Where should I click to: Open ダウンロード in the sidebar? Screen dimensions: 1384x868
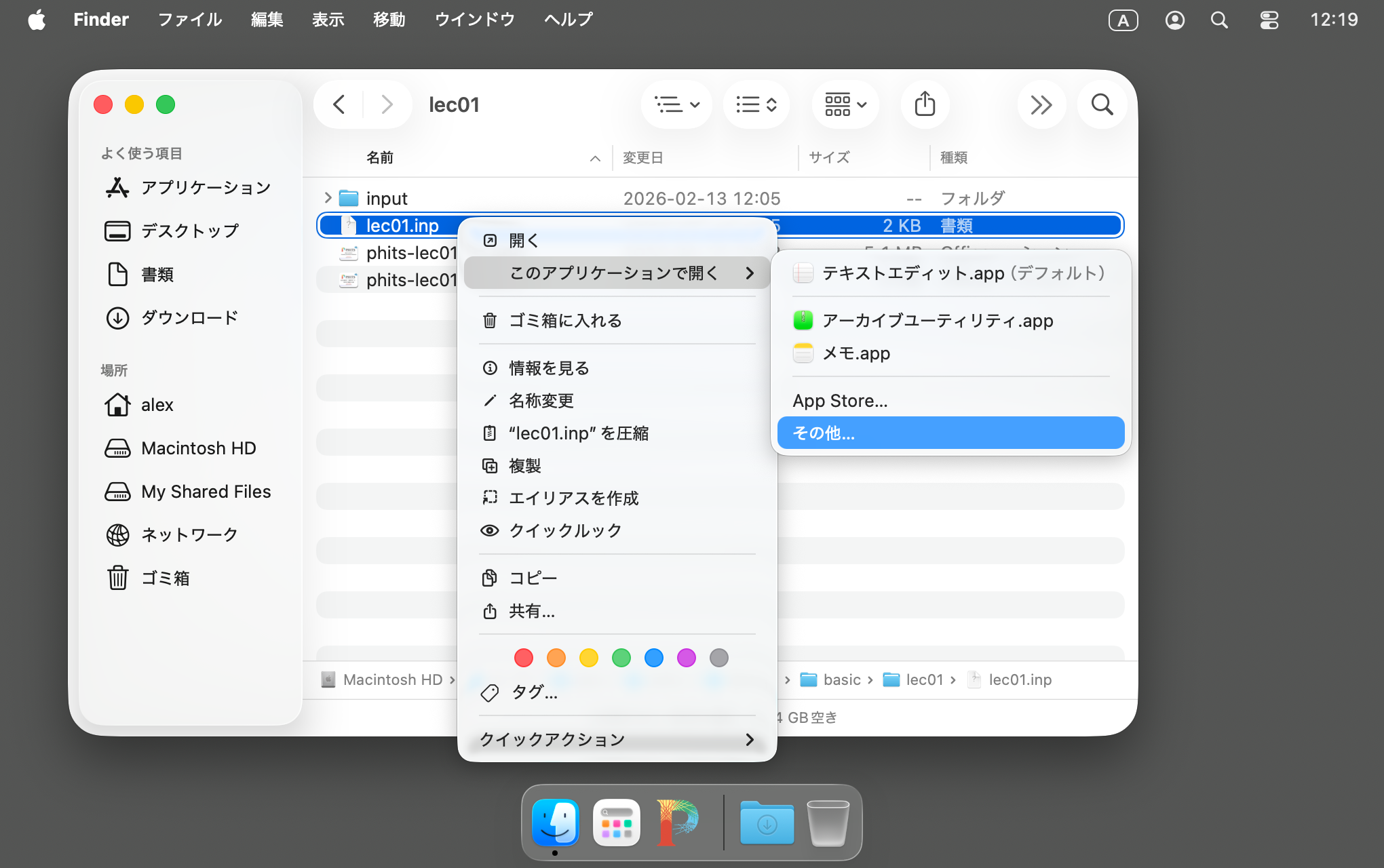coord(189,317)
